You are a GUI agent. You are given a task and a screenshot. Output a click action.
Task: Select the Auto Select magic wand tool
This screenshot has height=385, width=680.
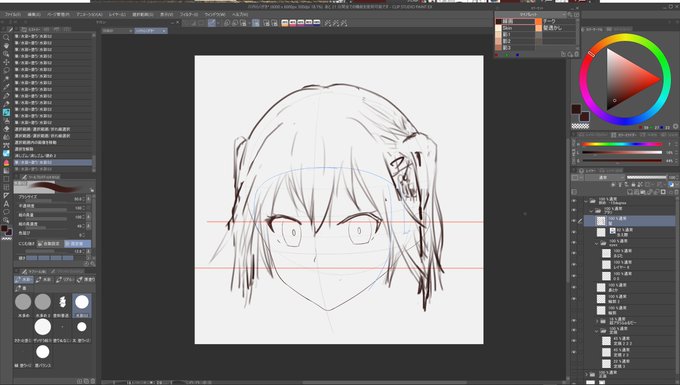[6, 78]
